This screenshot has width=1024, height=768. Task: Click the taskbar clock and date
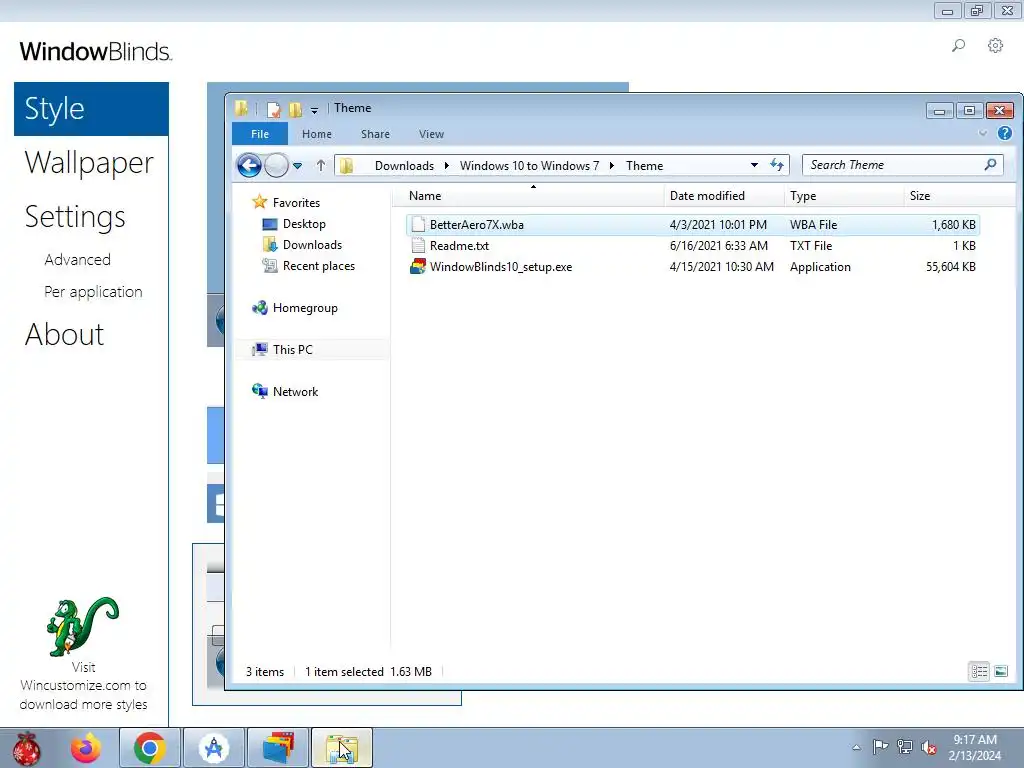pyautogui.click(x=975, y=747)
